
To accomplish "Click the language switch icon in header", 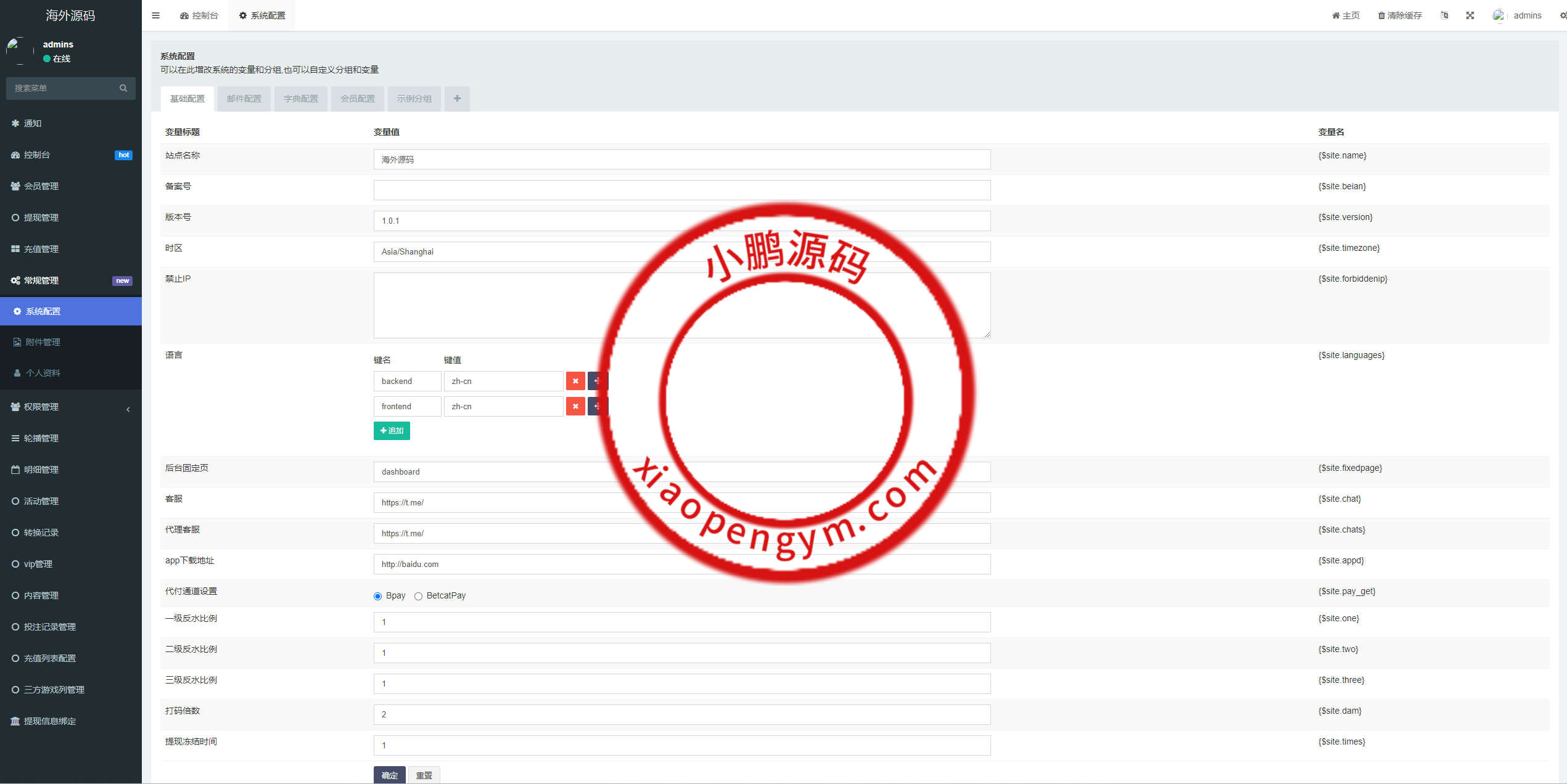I will click(x=1444, y=15).
